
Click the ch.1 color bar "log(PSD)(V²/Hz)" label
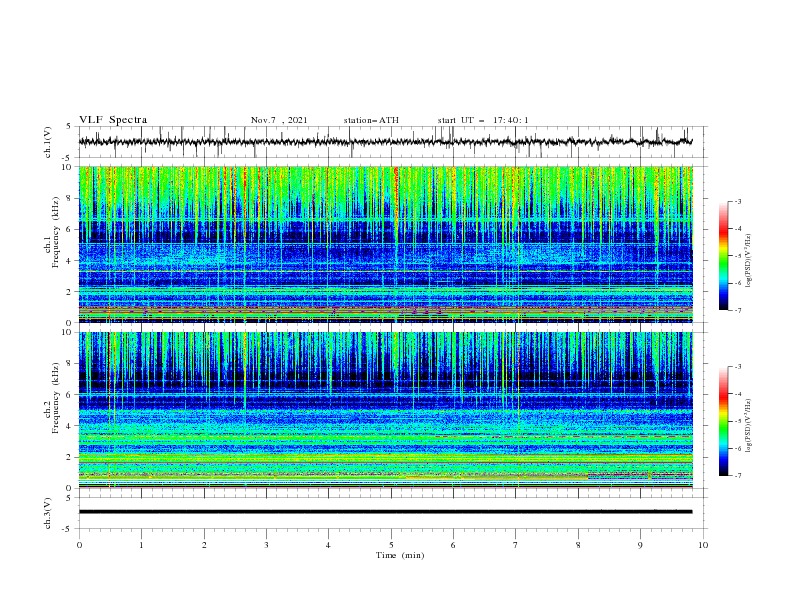pos(749,261)
